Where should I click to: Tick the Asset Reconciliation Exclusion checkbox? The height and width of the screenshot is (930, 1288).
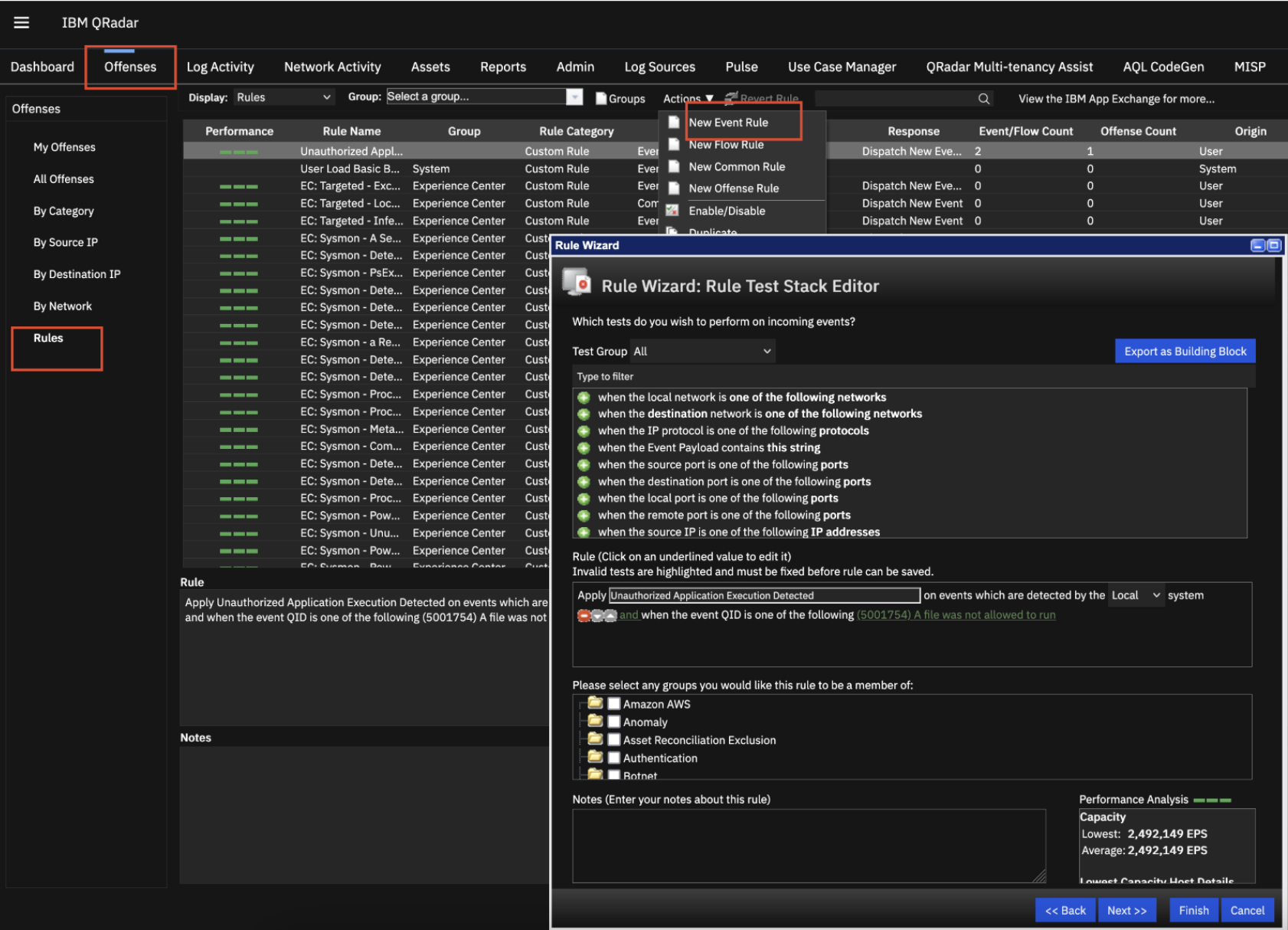pos(614,739)
